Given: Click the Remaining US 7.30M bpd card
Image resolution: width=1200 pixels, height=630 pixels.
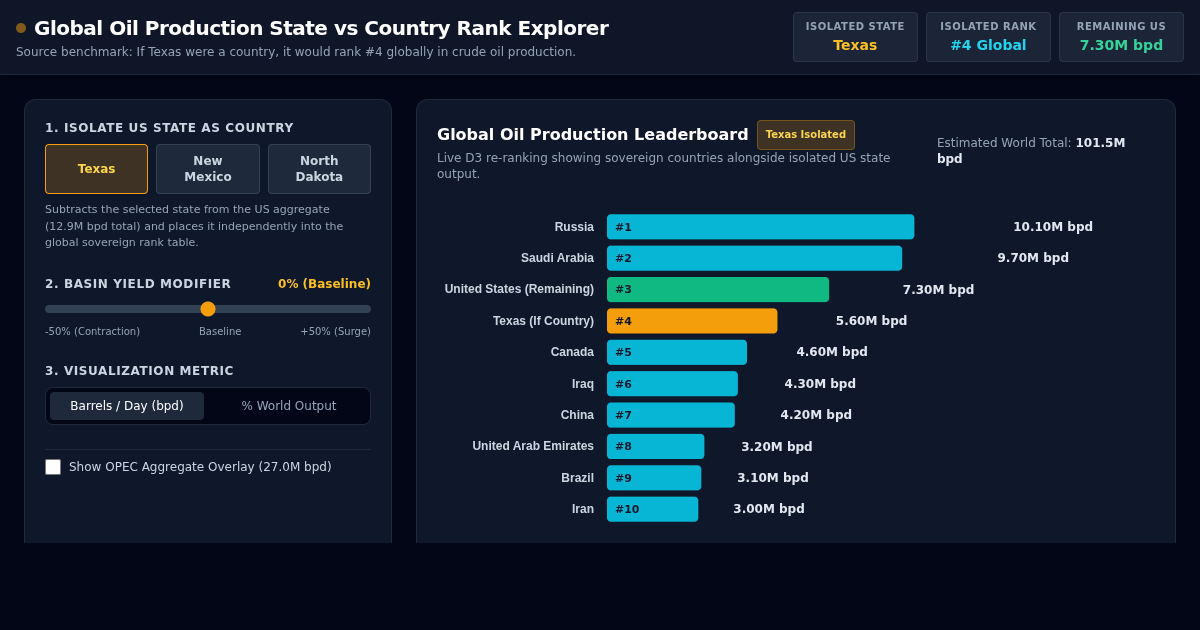Looking at the screenshot, I should coord(1121,37).
